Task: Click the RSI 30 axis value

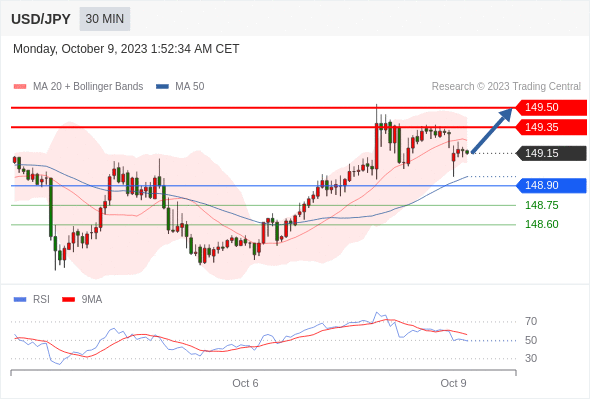Action: [x=531, y=358]
